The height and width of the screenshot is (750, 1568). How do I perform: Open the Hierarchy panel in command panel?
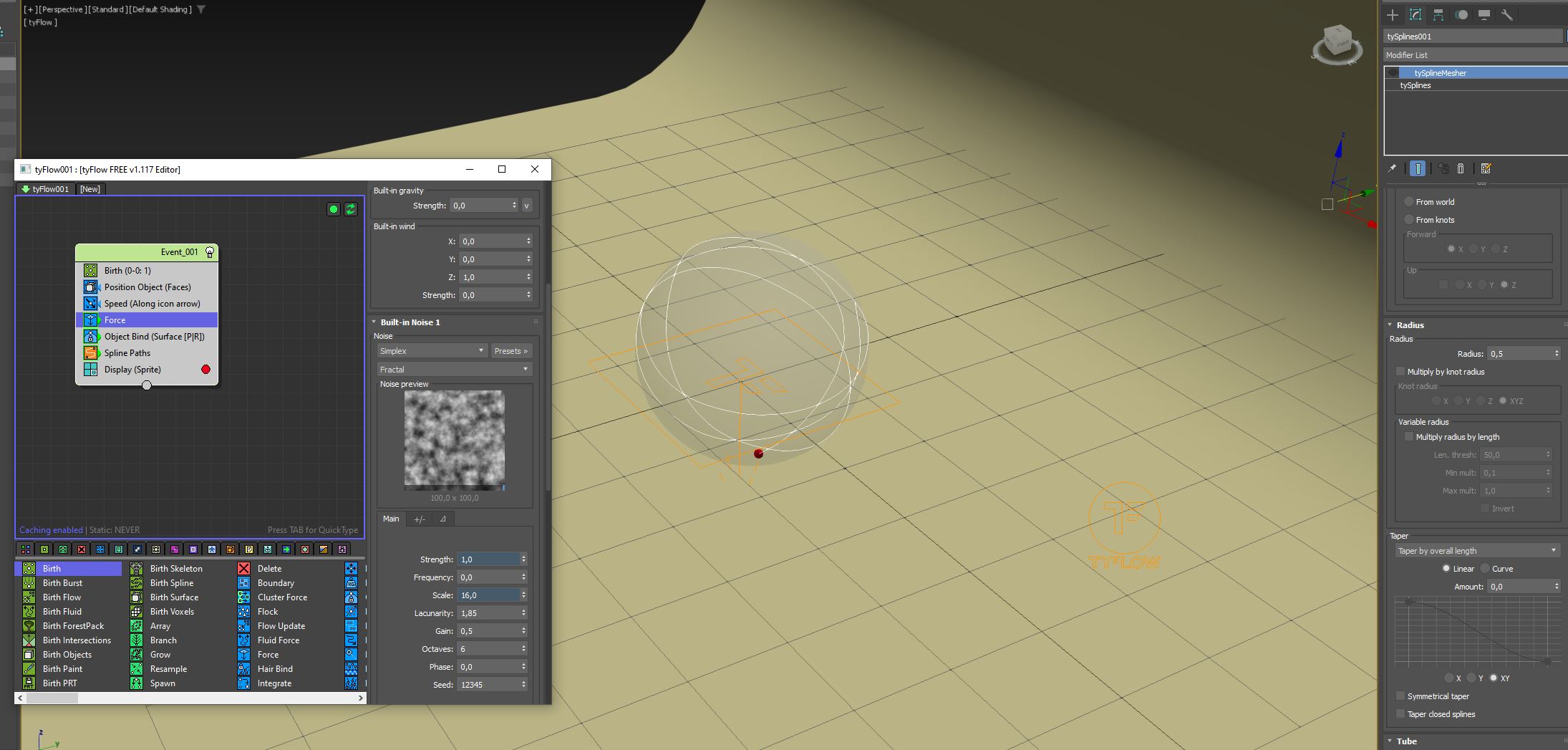pos(1438,15)
